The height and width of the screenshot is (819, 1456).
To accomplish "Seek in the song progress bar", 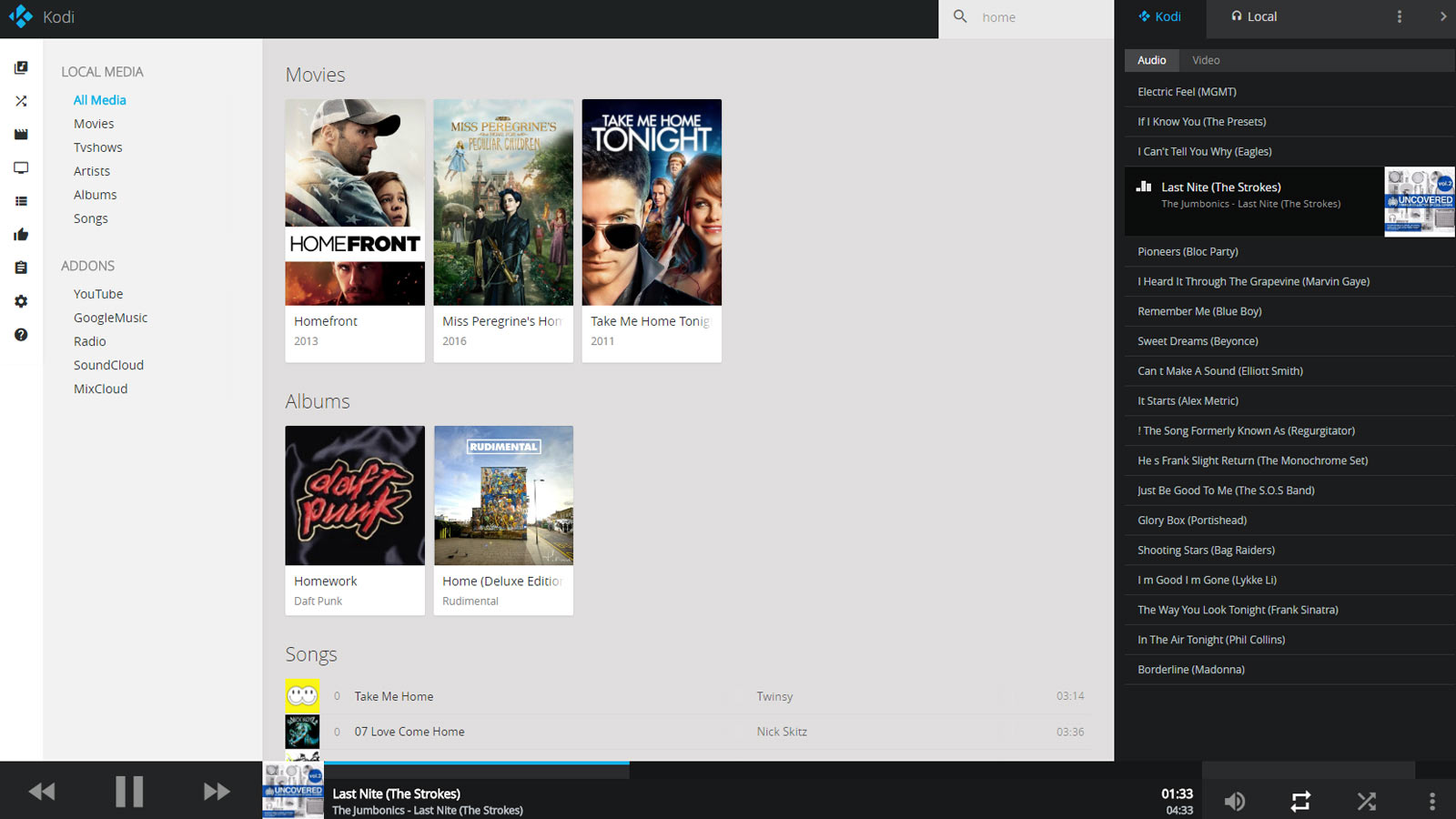I will (x=763, y=770).
